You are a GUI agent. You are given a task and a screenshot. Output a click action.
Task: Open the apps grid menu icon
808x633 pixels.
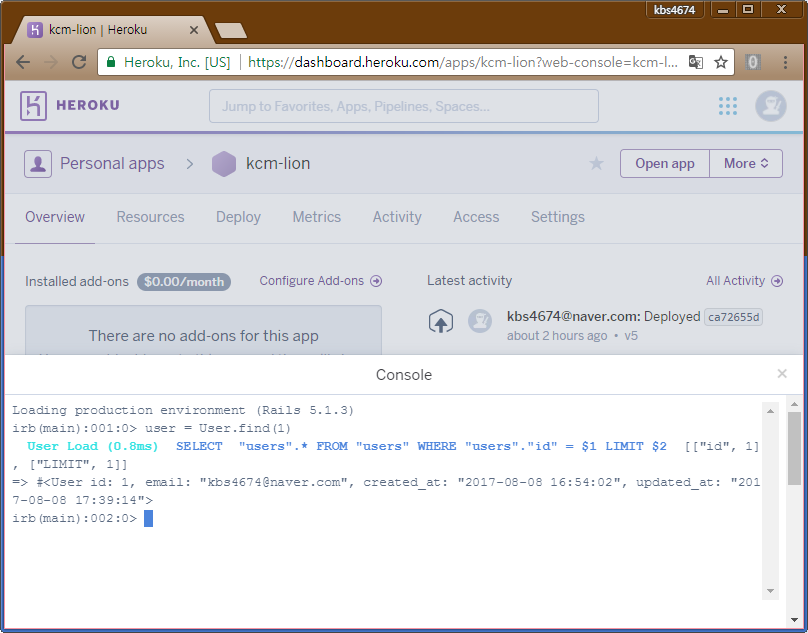click(x=728, y=106)
